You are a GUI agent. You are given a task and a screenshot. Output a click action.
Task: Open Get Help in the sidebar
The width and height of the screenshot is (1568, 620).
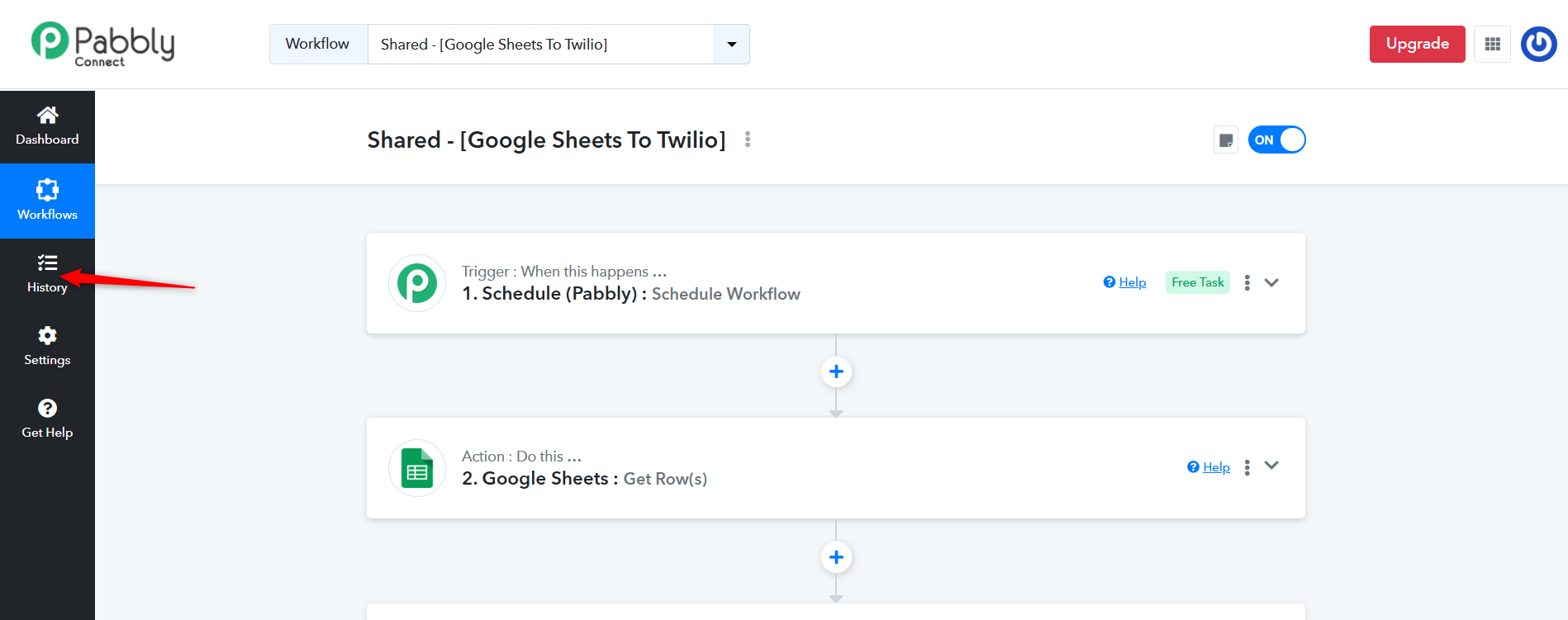[47, 419]
